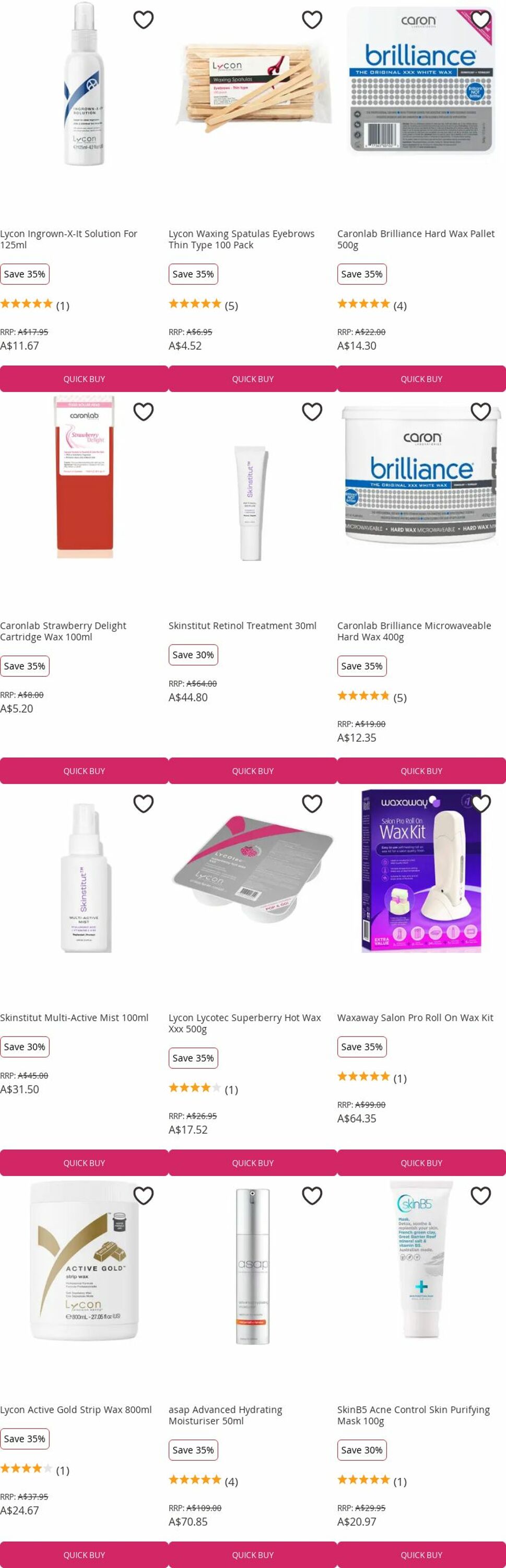The width and height of the screenshot is (506, 1568).
Task: Favorite the Lycon Waxing Spatulas with heart
Action: point(312,20)
